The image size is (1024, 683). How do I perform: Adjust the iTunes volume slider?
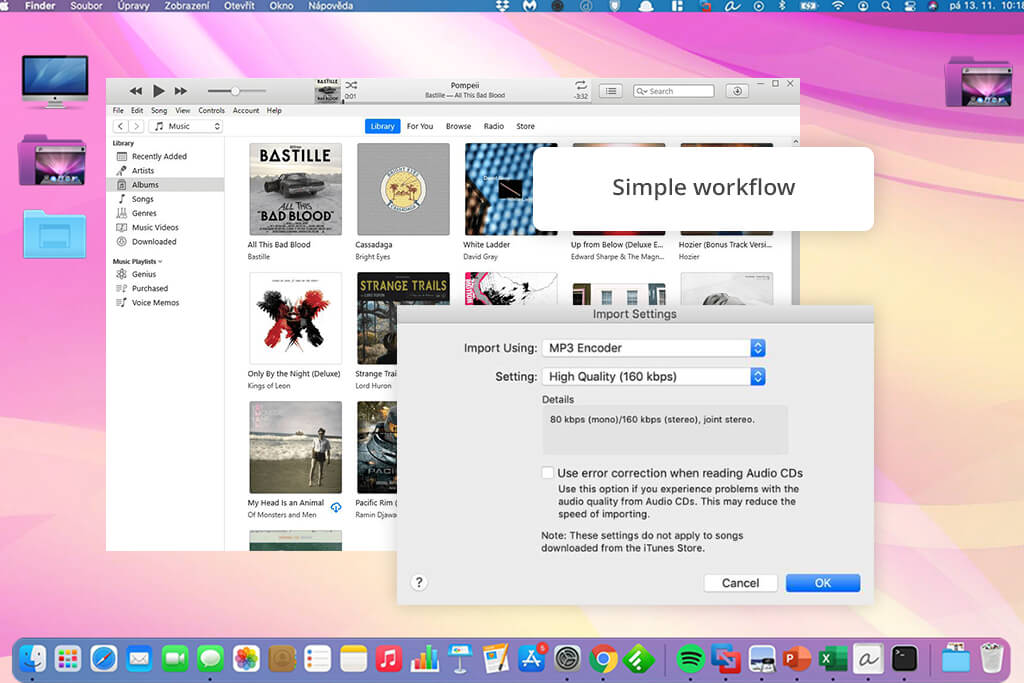coord(236,91)
